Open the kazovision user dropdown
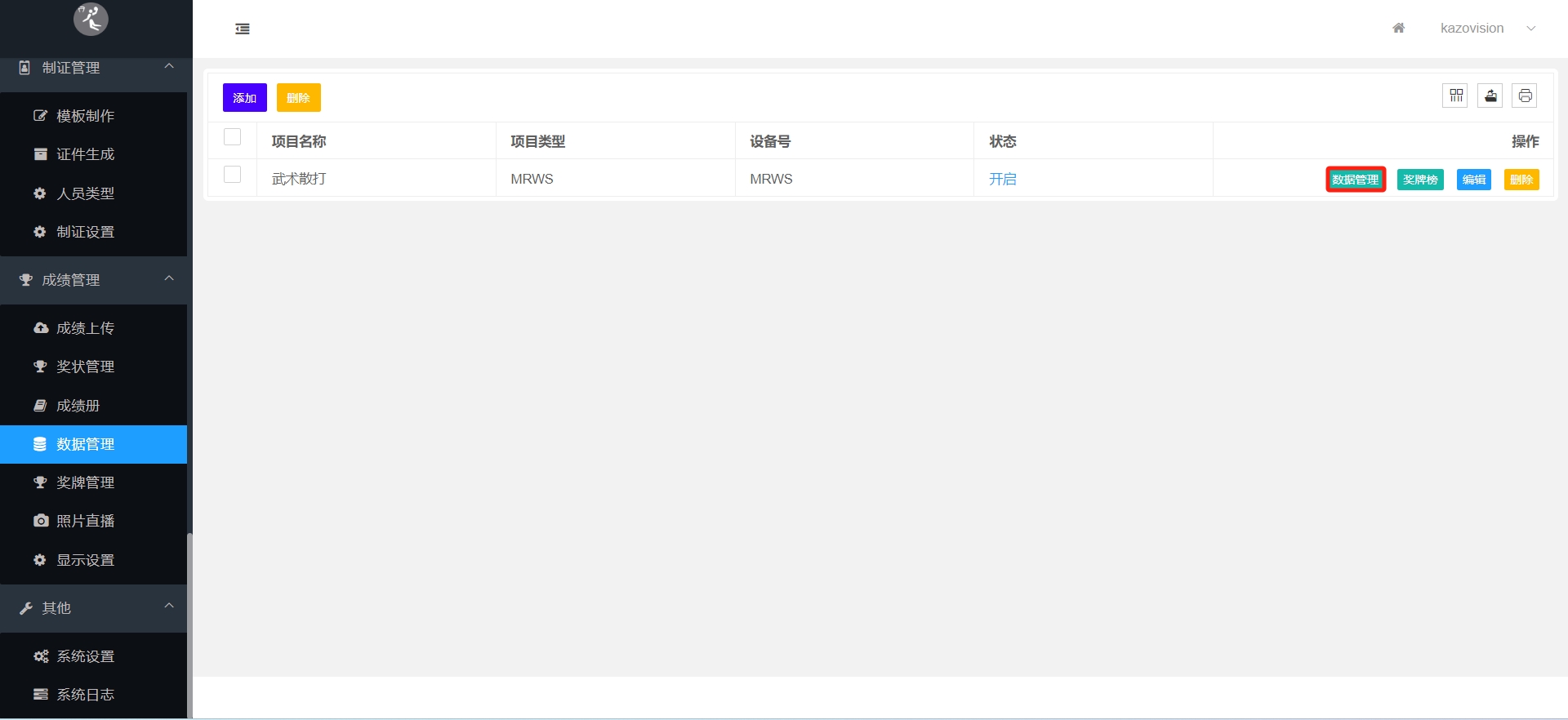 [x=1487, y=29]
